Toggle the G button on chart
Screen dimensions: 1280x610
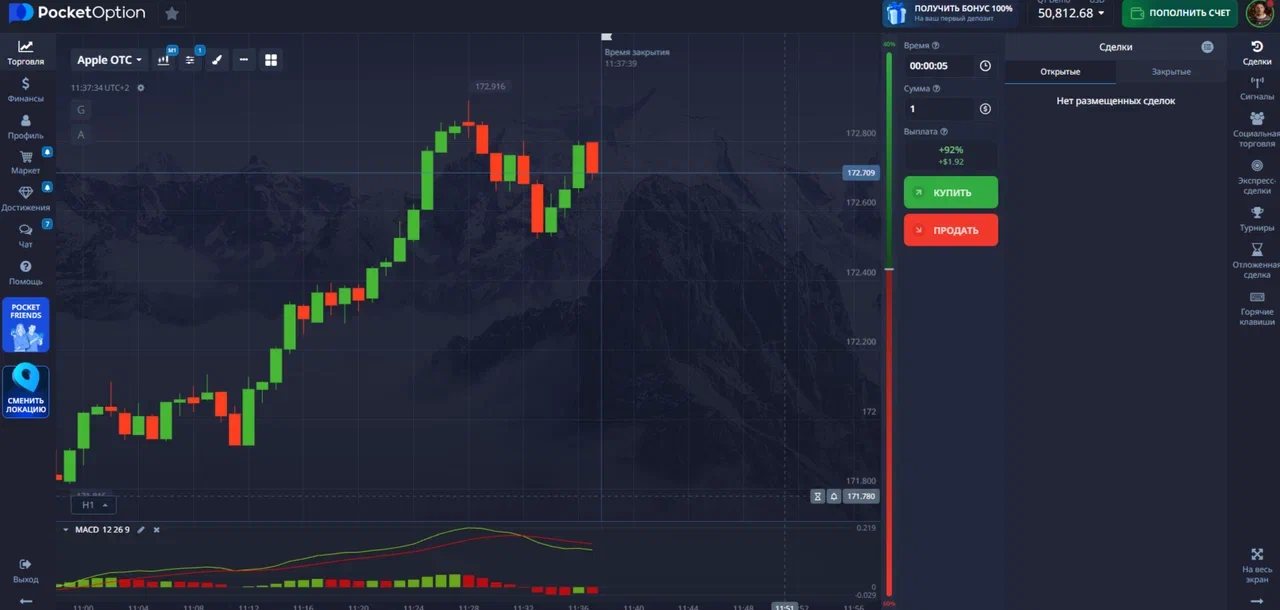81,109
